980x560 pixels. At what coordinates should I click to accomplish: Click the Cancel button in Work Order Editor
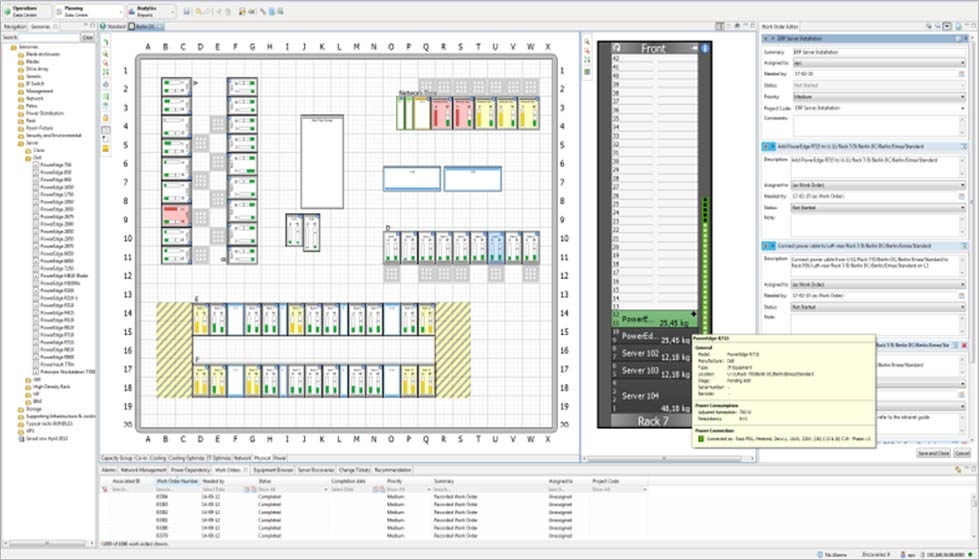(x=962, y=453)
